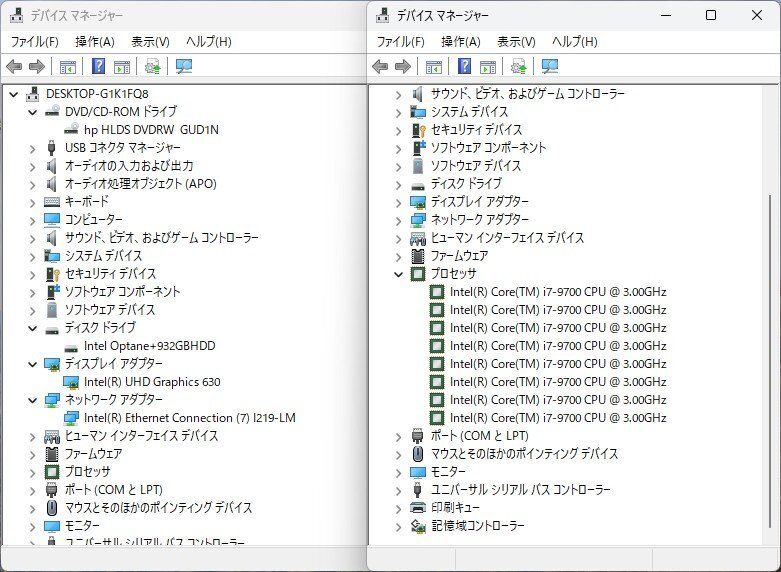781x572 pixels.
Task: Click the right window's vertical scrollbar
Action: click(x=770, y=300)
